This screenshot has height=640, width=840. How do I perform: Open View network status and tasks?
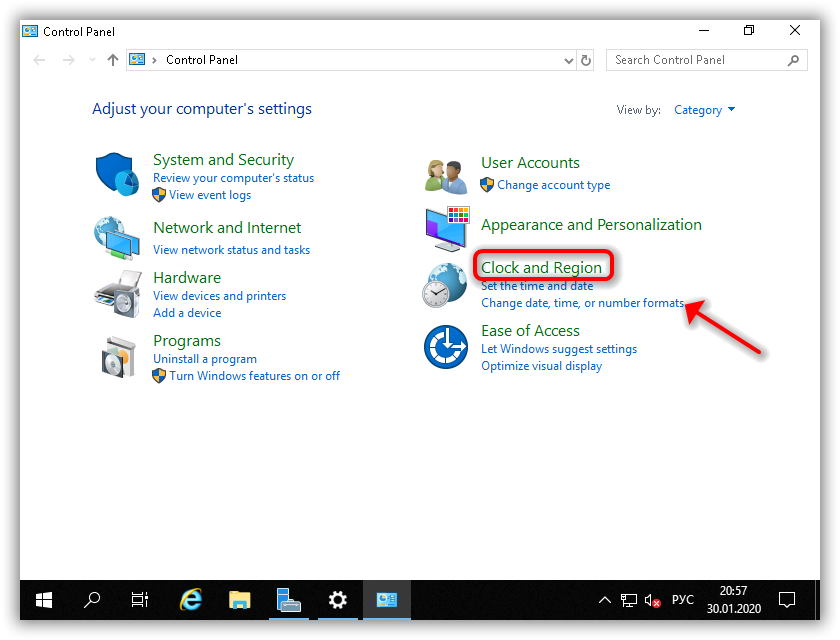tap(231, 250)
